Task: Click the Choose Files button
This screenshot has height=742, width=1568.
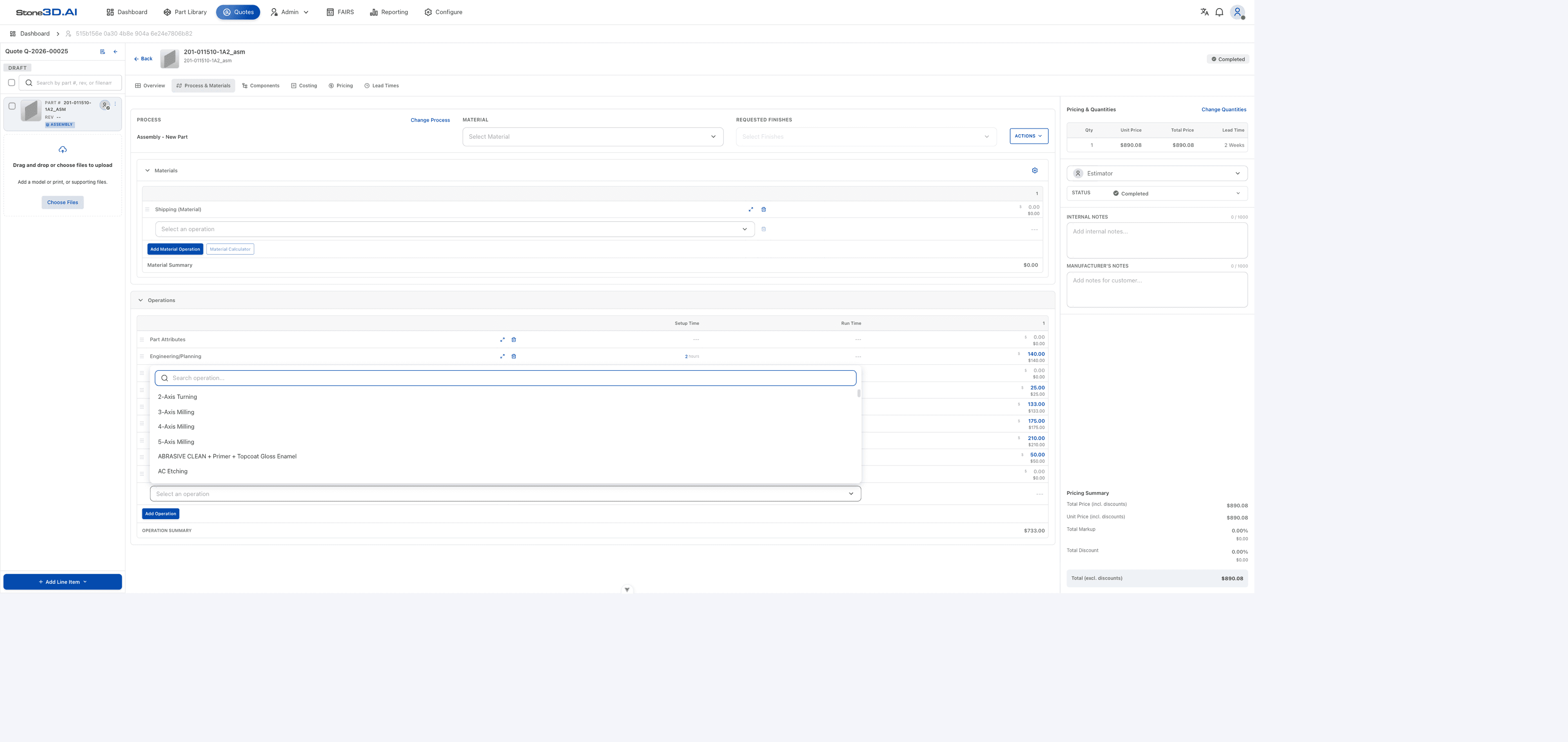Action: pos(63,202)
